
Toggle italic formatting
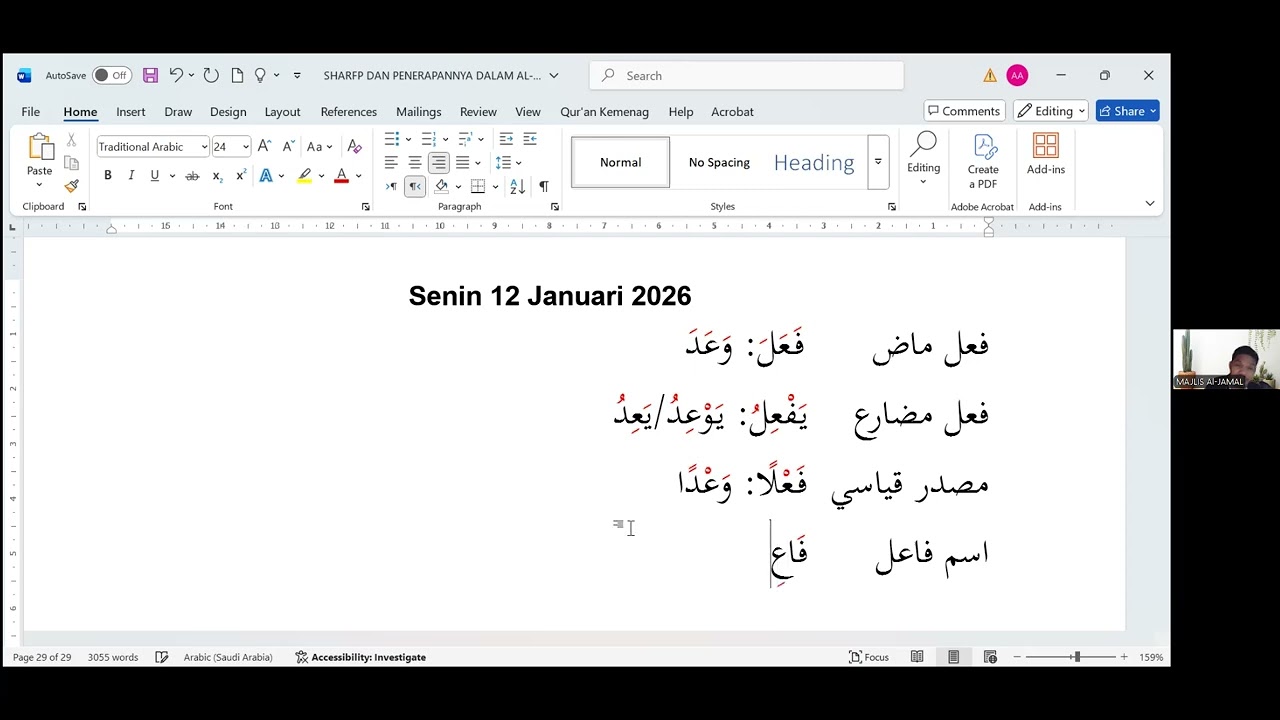coord(131,176)
